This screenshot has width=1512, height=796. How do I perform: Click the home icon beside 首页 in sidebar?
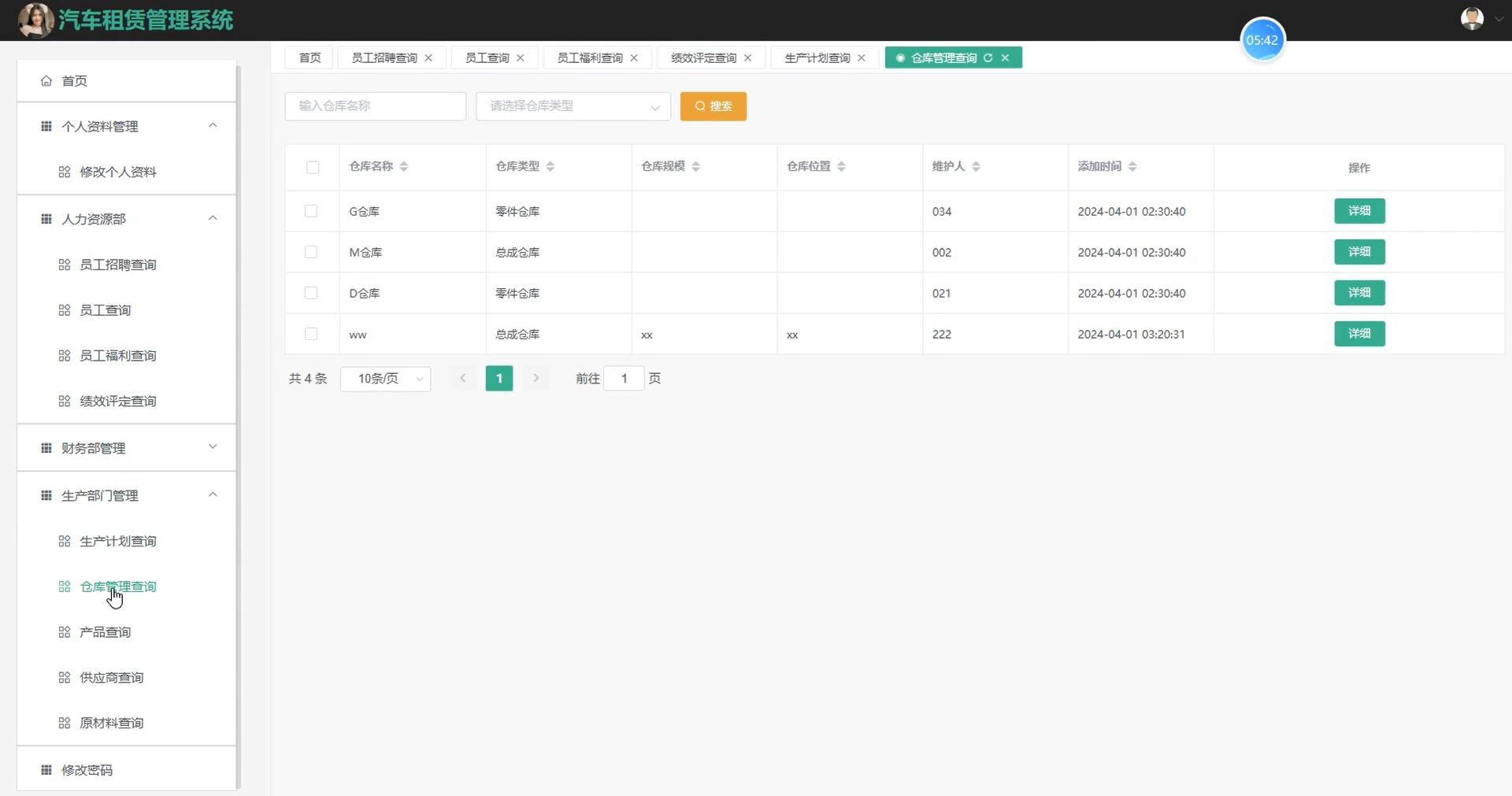pyautogui.click(x=46, y=80)
